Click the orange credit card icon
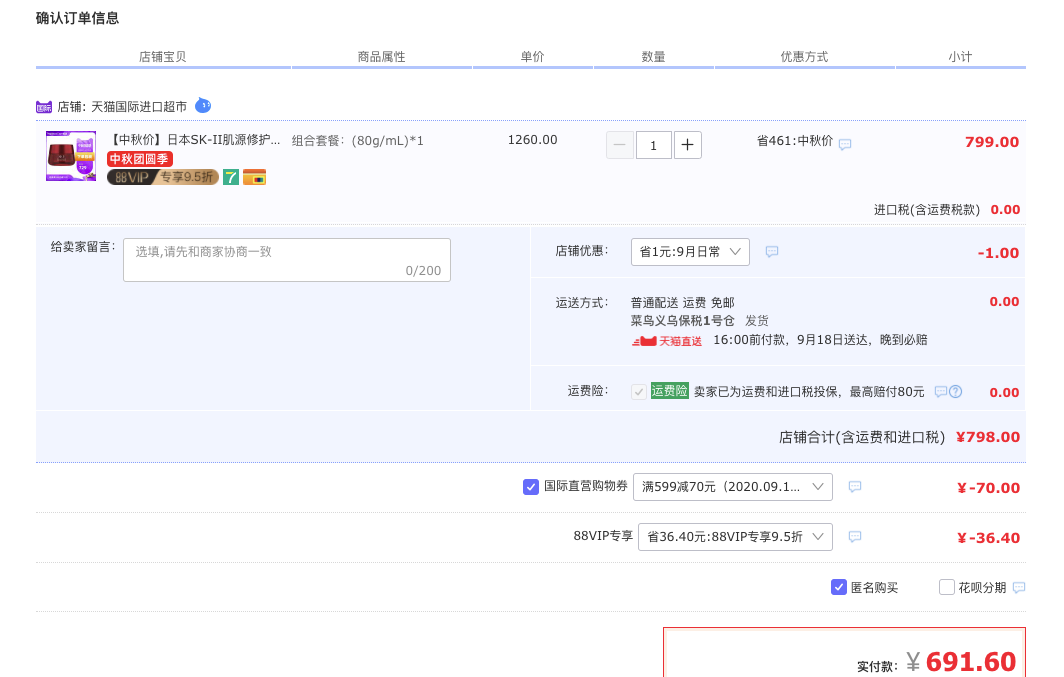Image resolution: width=1064 pixels, height=677 pixels. click(x=254, y=177)
